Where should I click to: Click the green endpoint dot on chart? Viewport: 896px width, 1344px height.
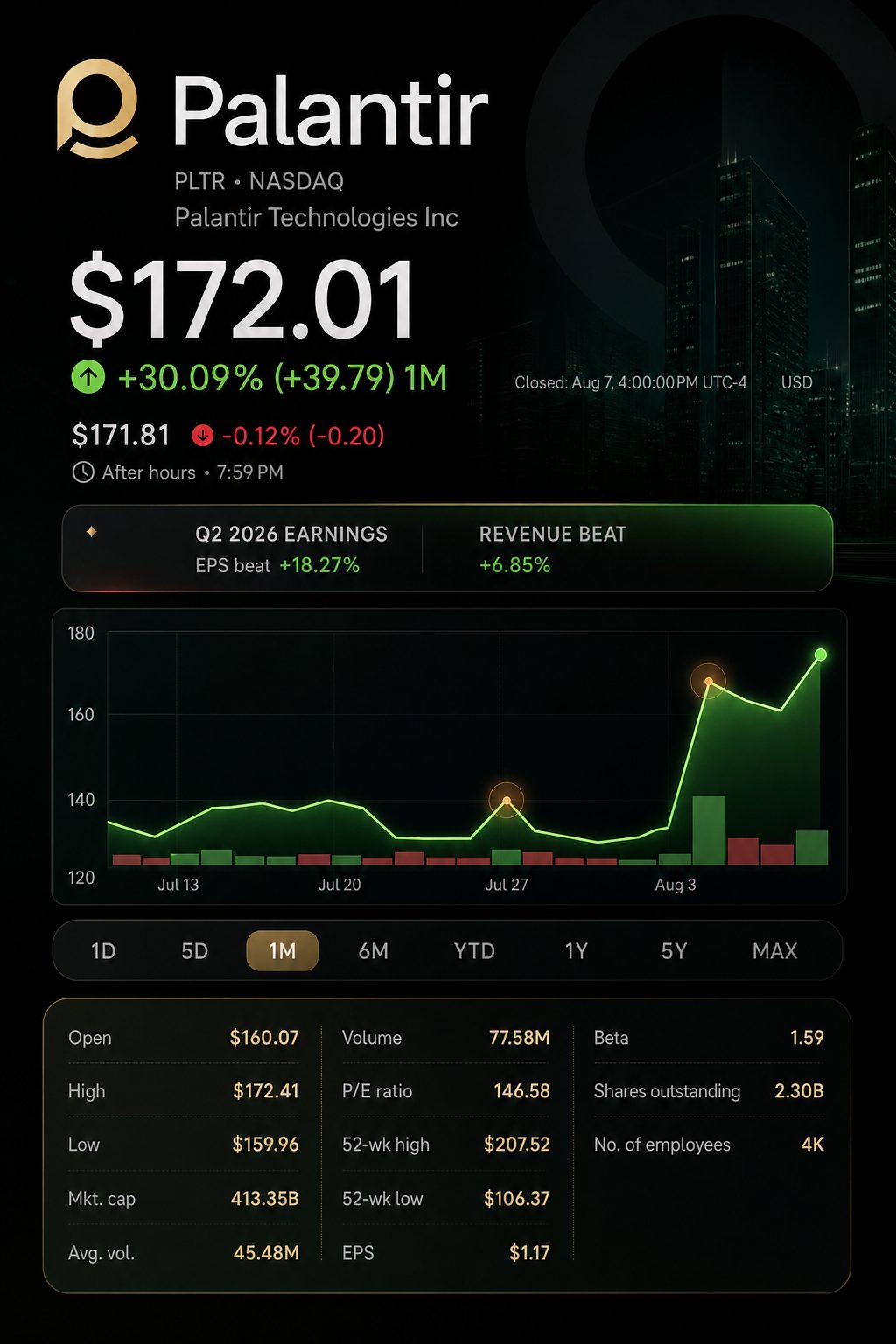click(821, 654)
